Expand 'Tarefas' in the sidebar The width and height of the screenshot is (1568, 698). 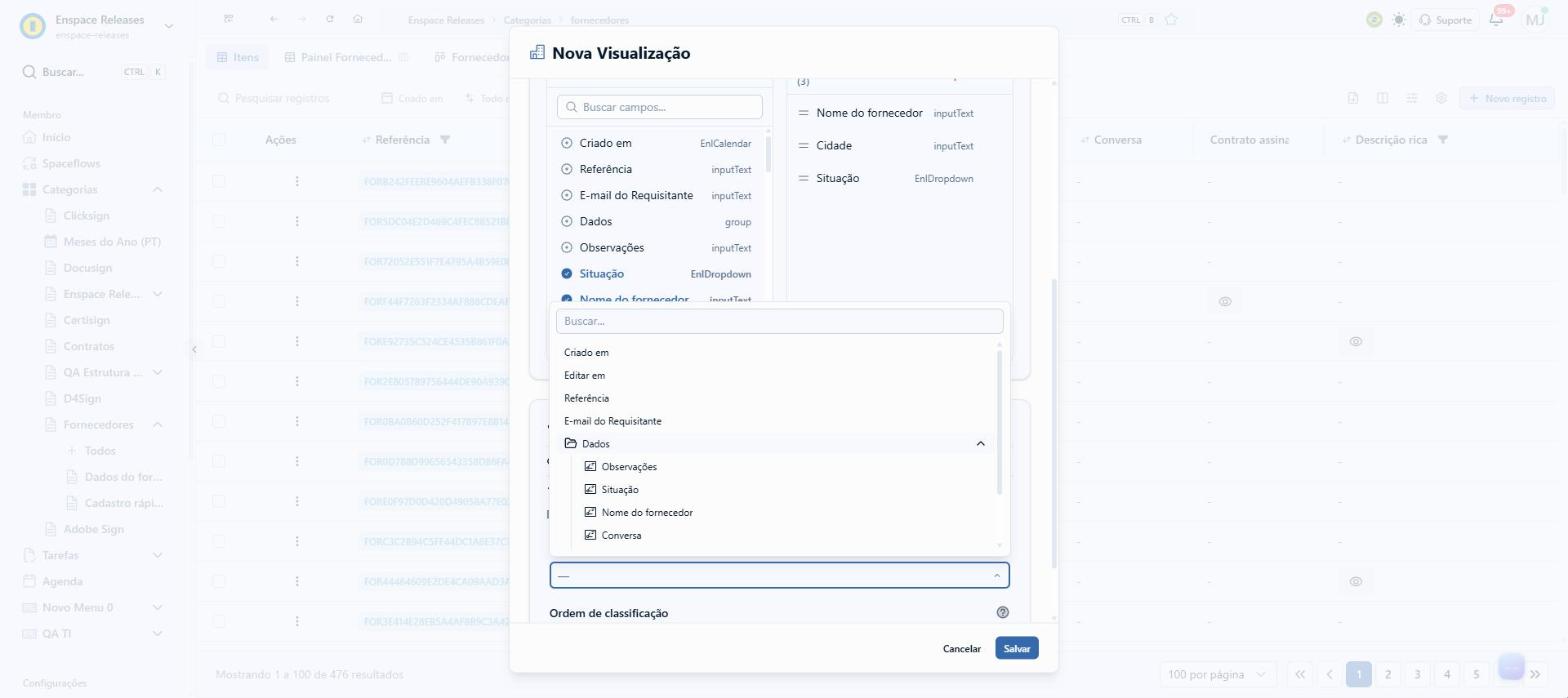[x=157, y=555]
